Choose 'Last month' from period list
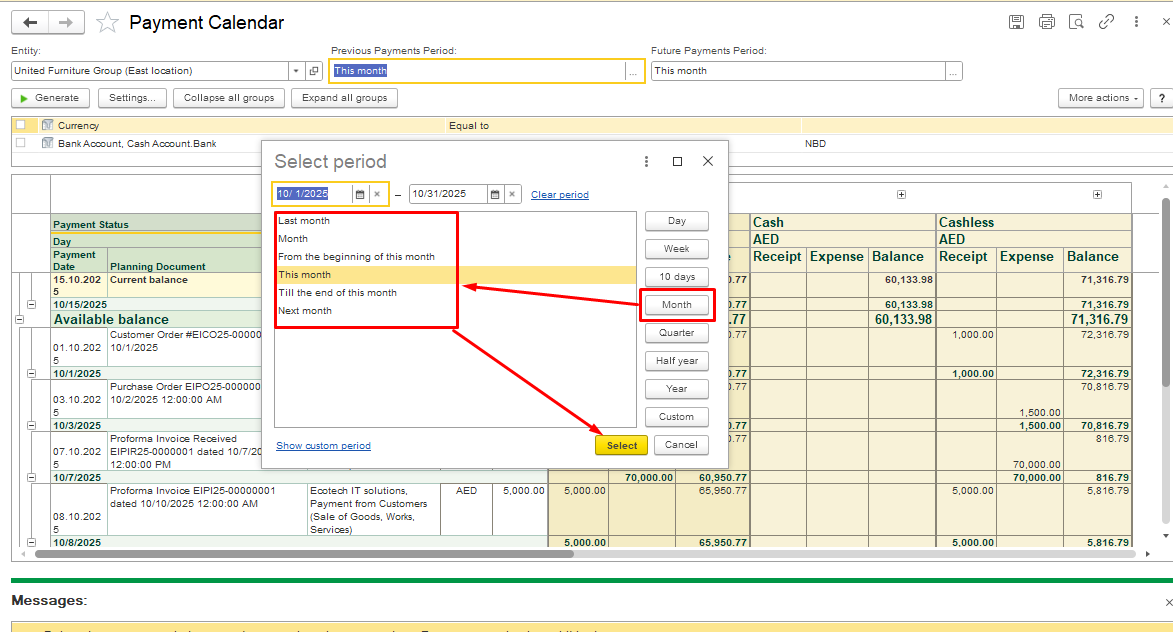This screenshot has width=1173, height=632. [304, 221]
